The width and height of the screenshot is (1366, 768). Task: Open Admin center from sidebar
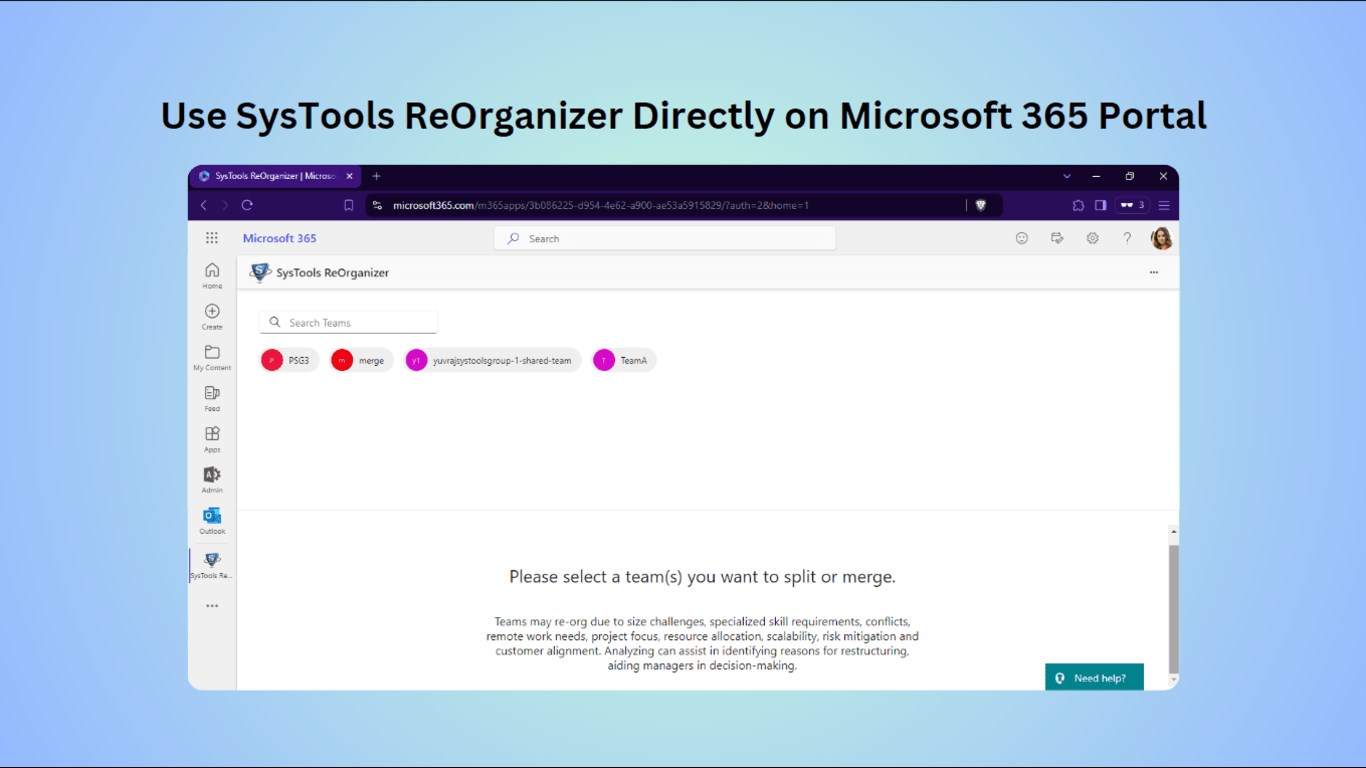coord(212,480)
